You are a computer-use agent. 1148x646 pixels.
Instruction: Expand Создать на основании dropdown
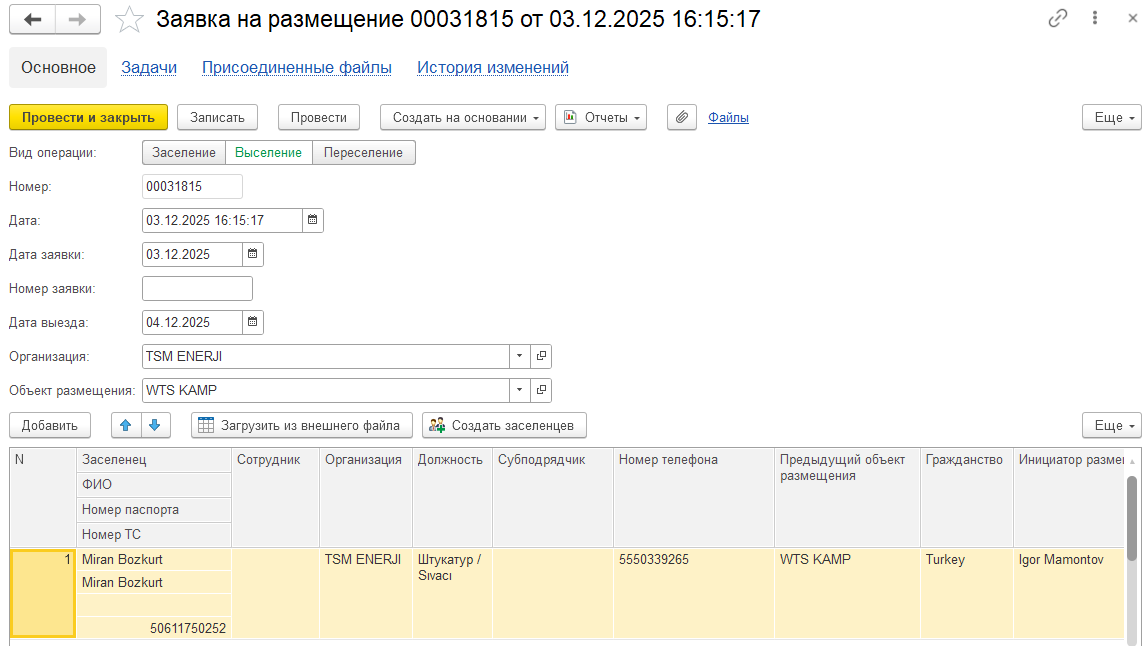462,117
